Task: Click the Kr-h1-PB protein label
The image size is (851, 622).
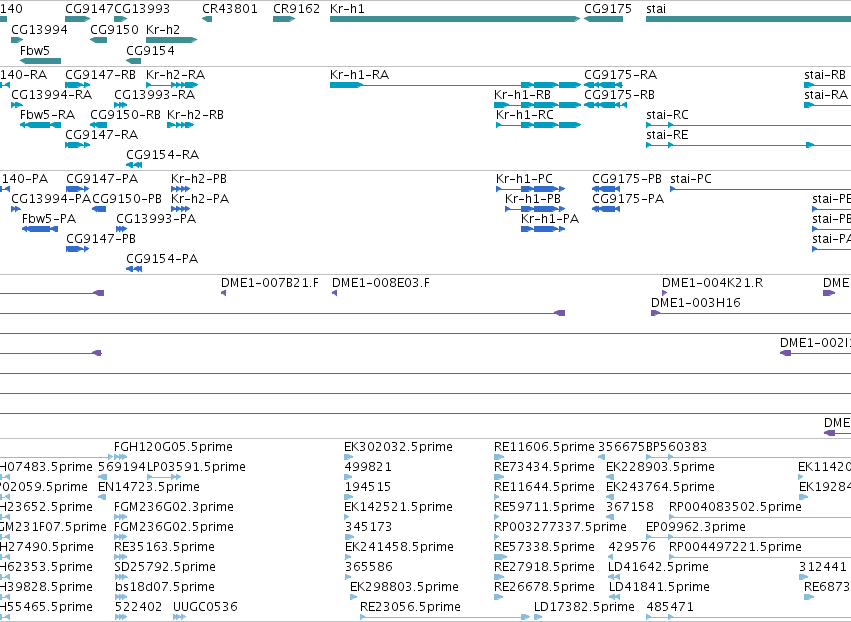Action: pos(532,199)
